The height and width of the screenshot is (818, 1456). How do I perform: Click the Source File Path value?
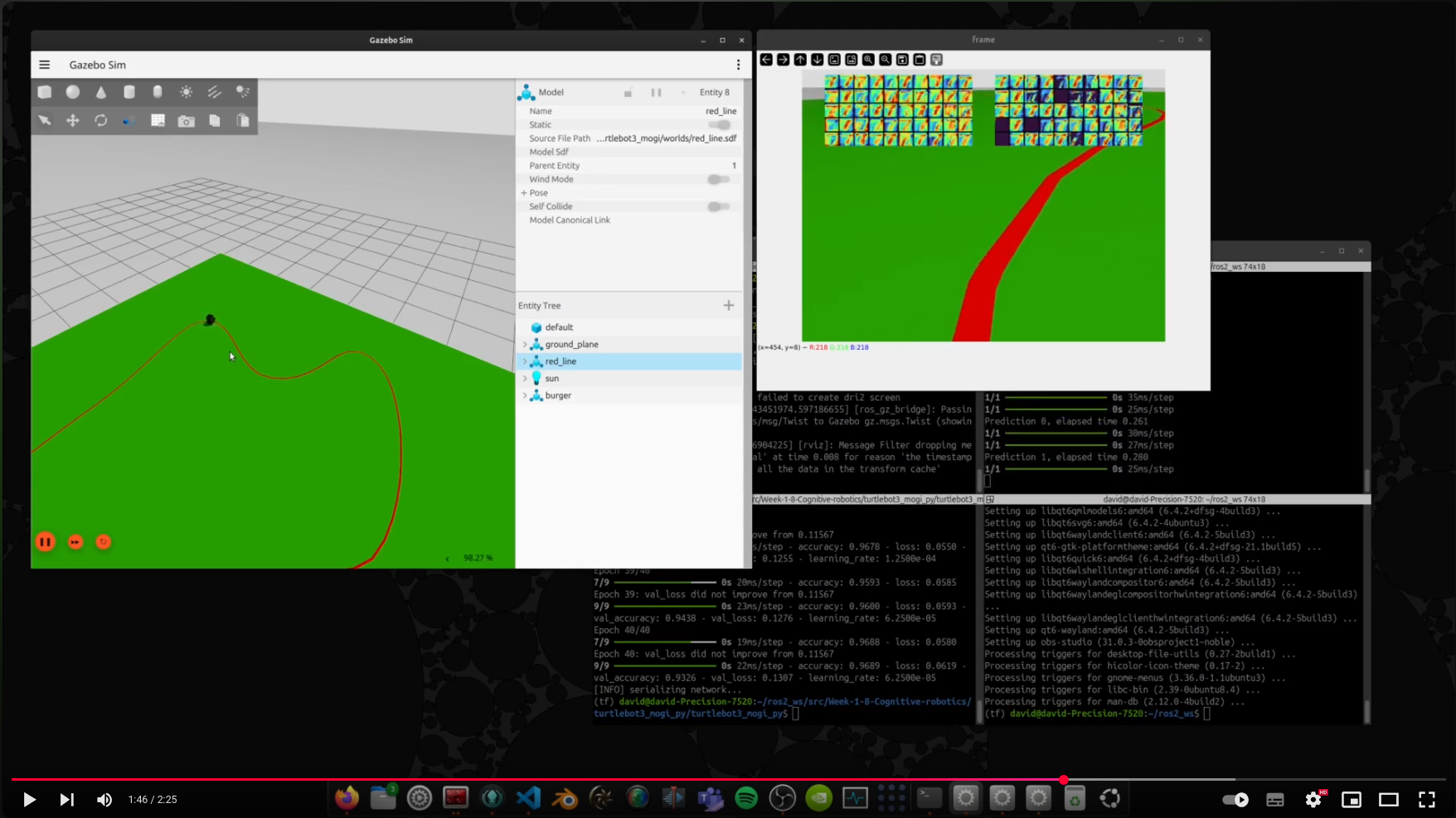(x=666, y=138)
